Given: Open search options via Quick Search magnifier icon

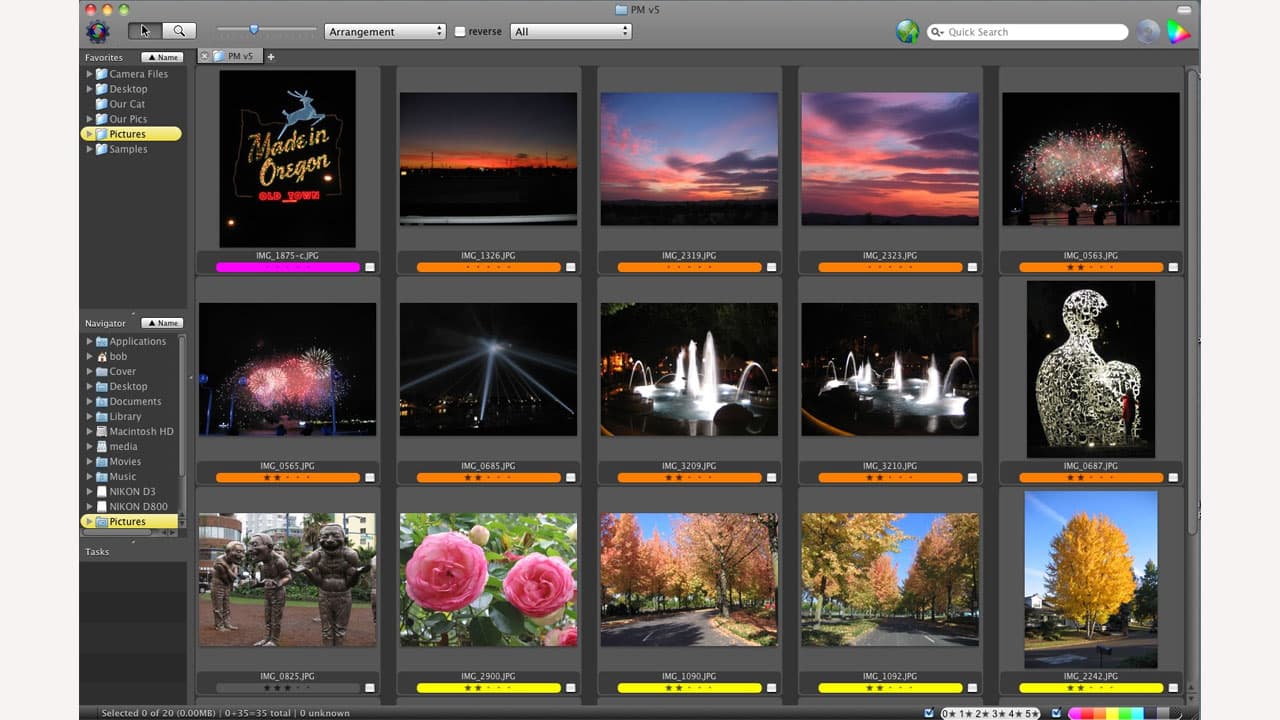Looking at the screenshot, I should [938, 32].
